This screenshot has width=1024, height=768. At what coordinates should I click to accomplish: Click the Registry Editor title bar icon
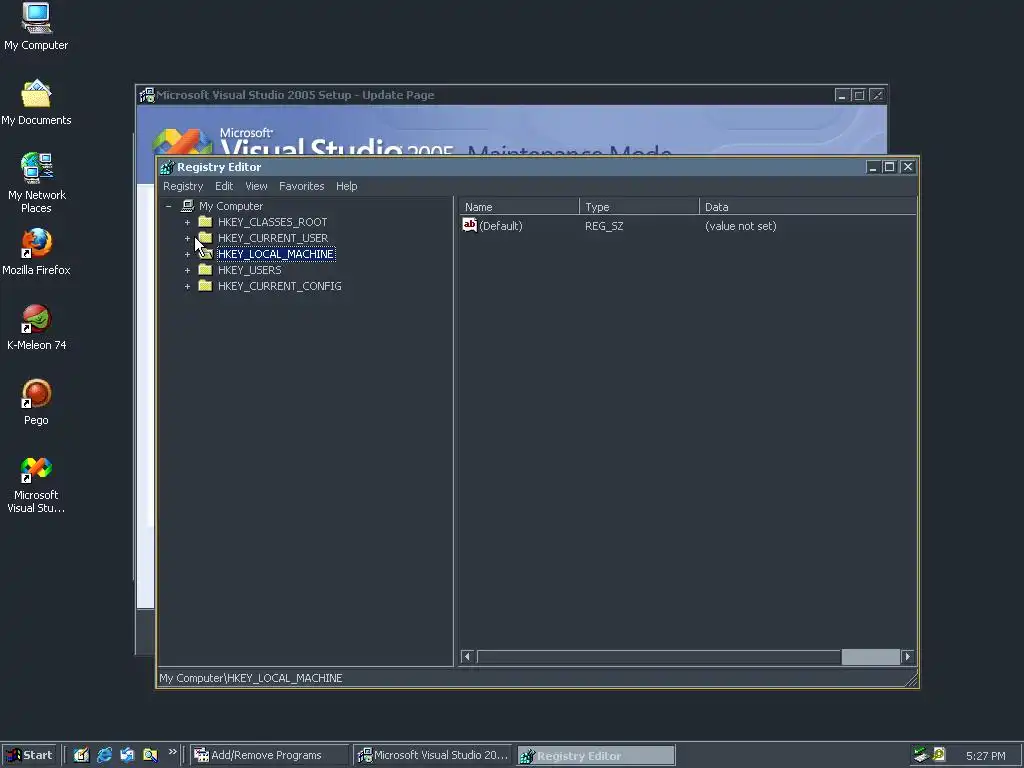(x=167, y=167)
